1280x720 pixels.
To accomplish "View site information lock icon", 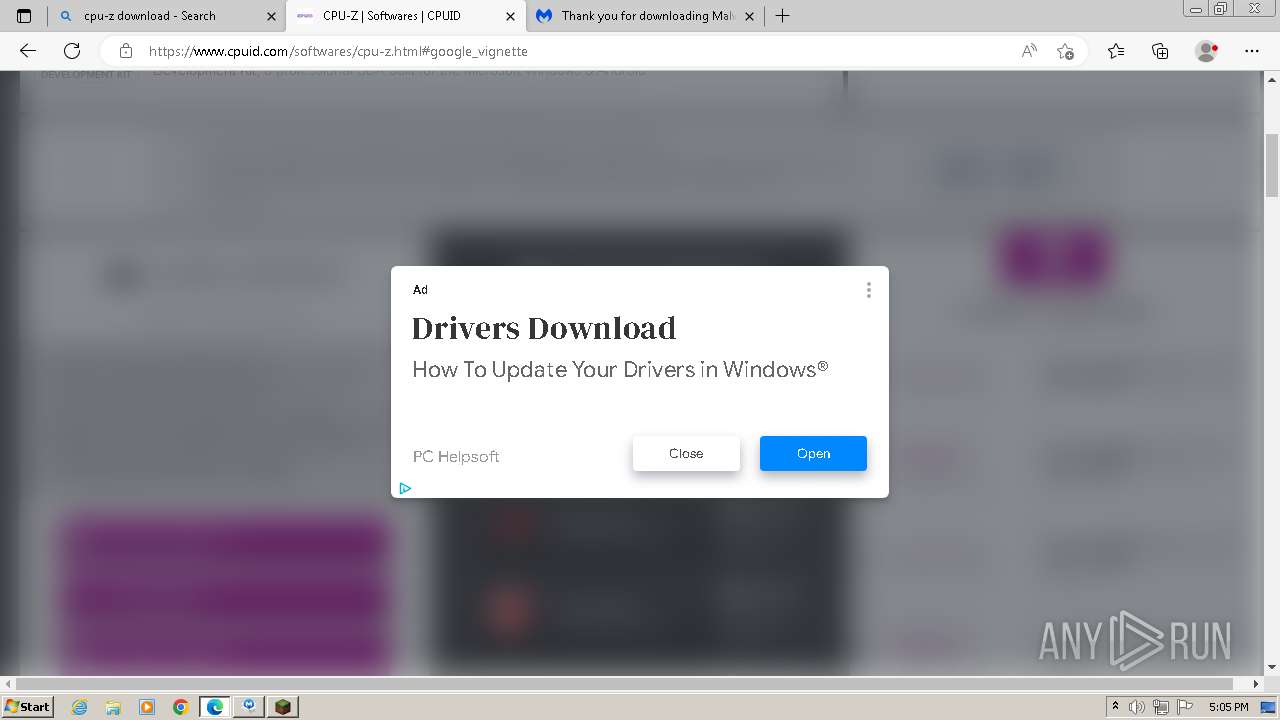I will click(126, 51).
